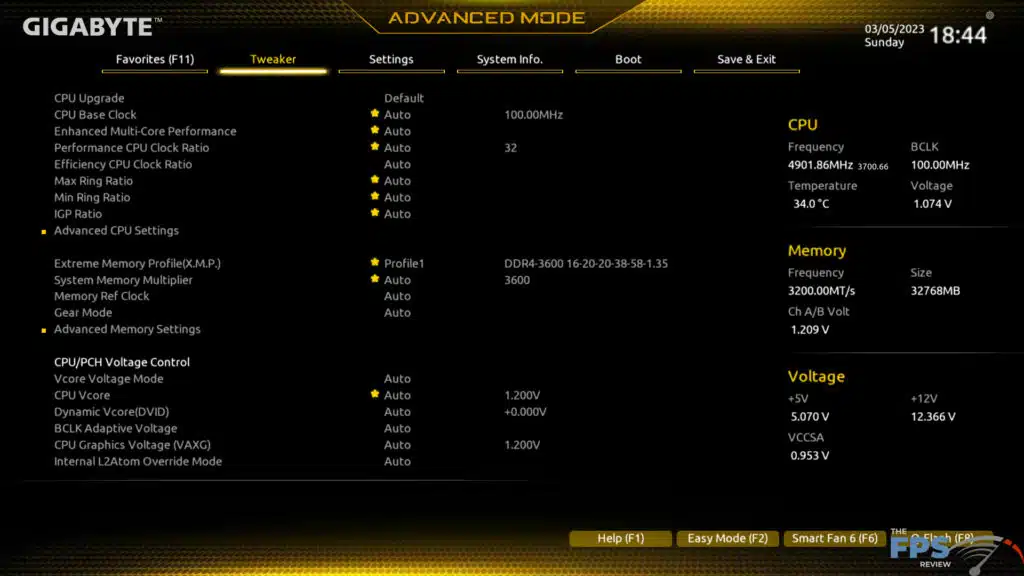Select System Memory Multiplier row label
1024x576 pixels.
123,280
